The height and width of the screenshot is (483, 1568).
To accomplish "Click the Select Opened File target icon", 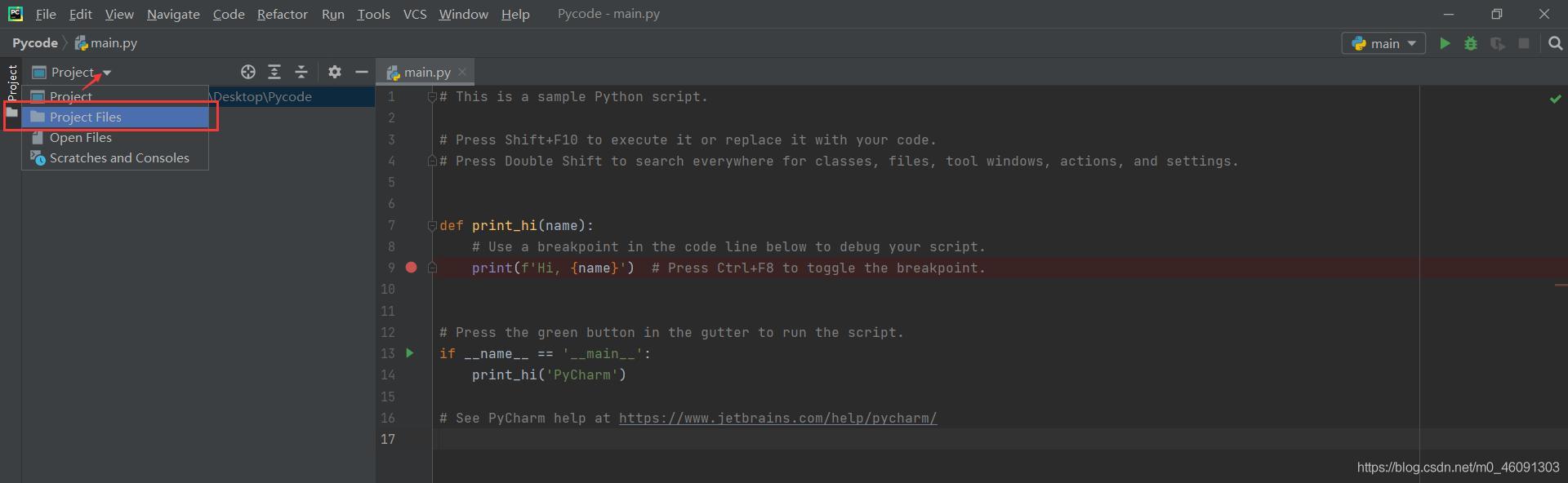I will point(248,72).
